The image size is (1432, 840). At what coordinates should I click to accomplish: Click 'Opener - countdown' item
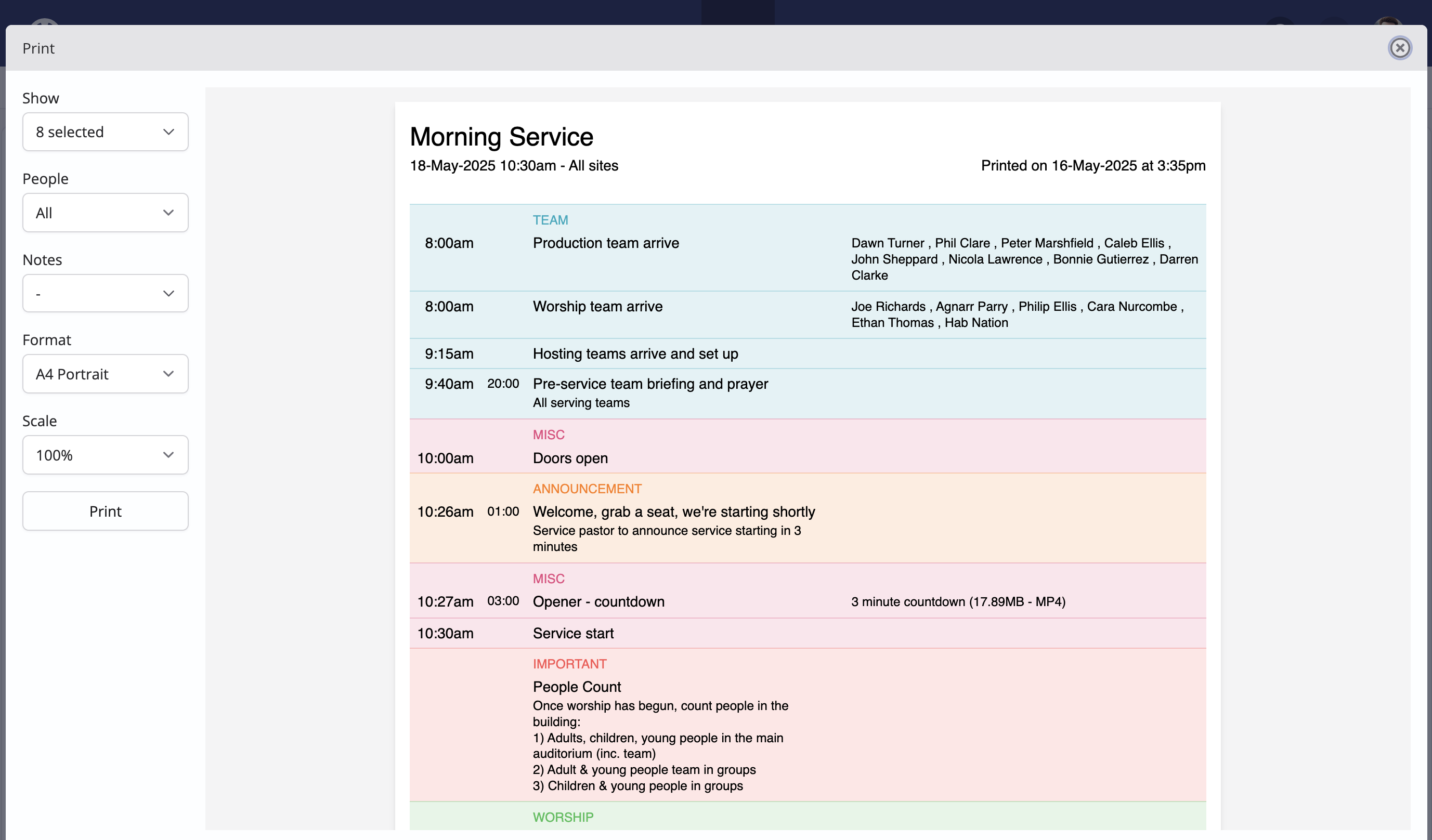(x=598, y=602)
